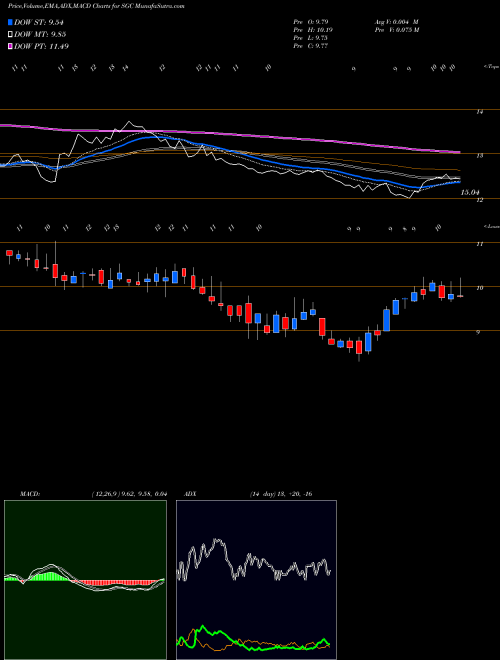Select the 'DOW ST: 9.54' legend label

(38, 22)
